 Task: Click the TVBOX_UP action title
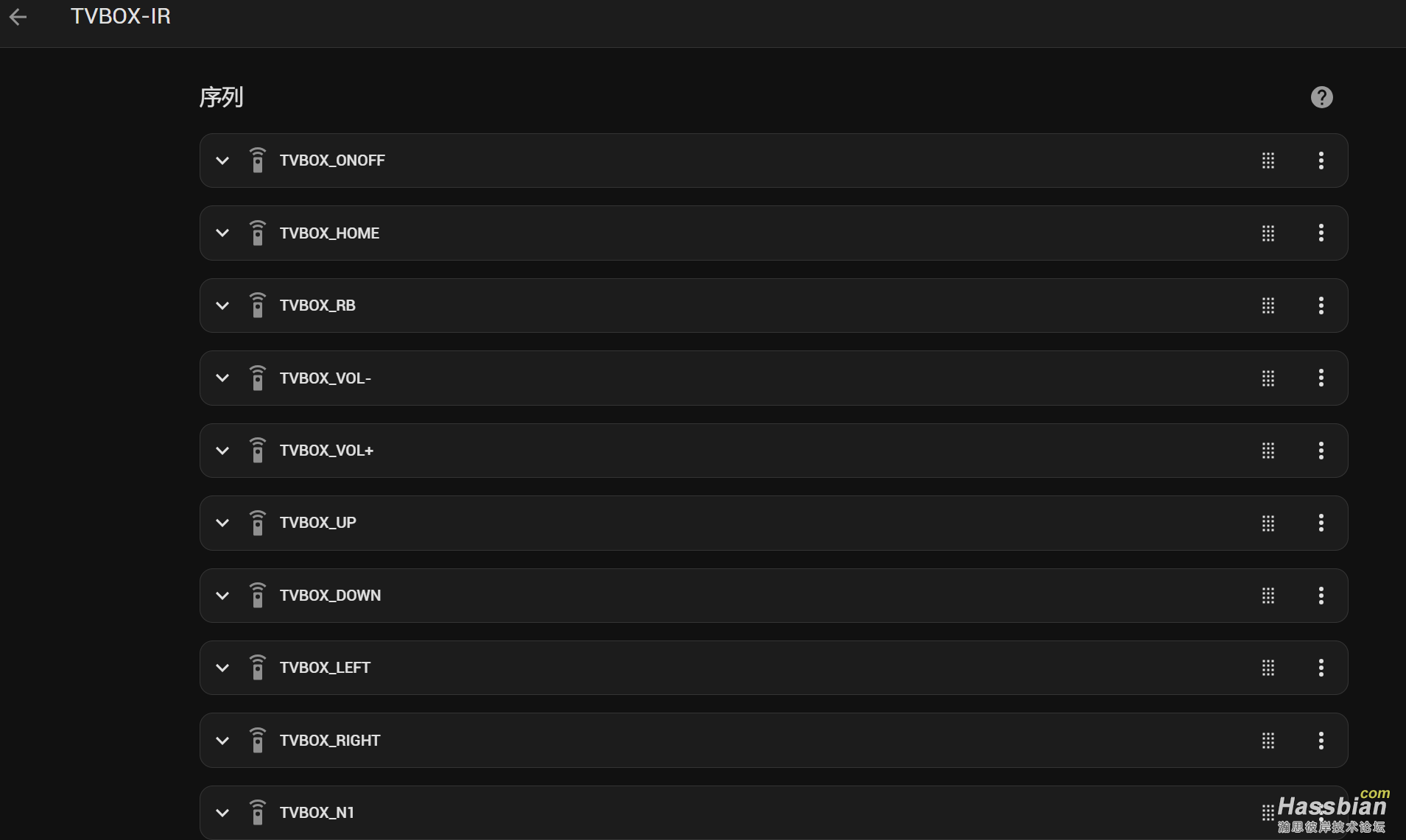coord(318,523)
